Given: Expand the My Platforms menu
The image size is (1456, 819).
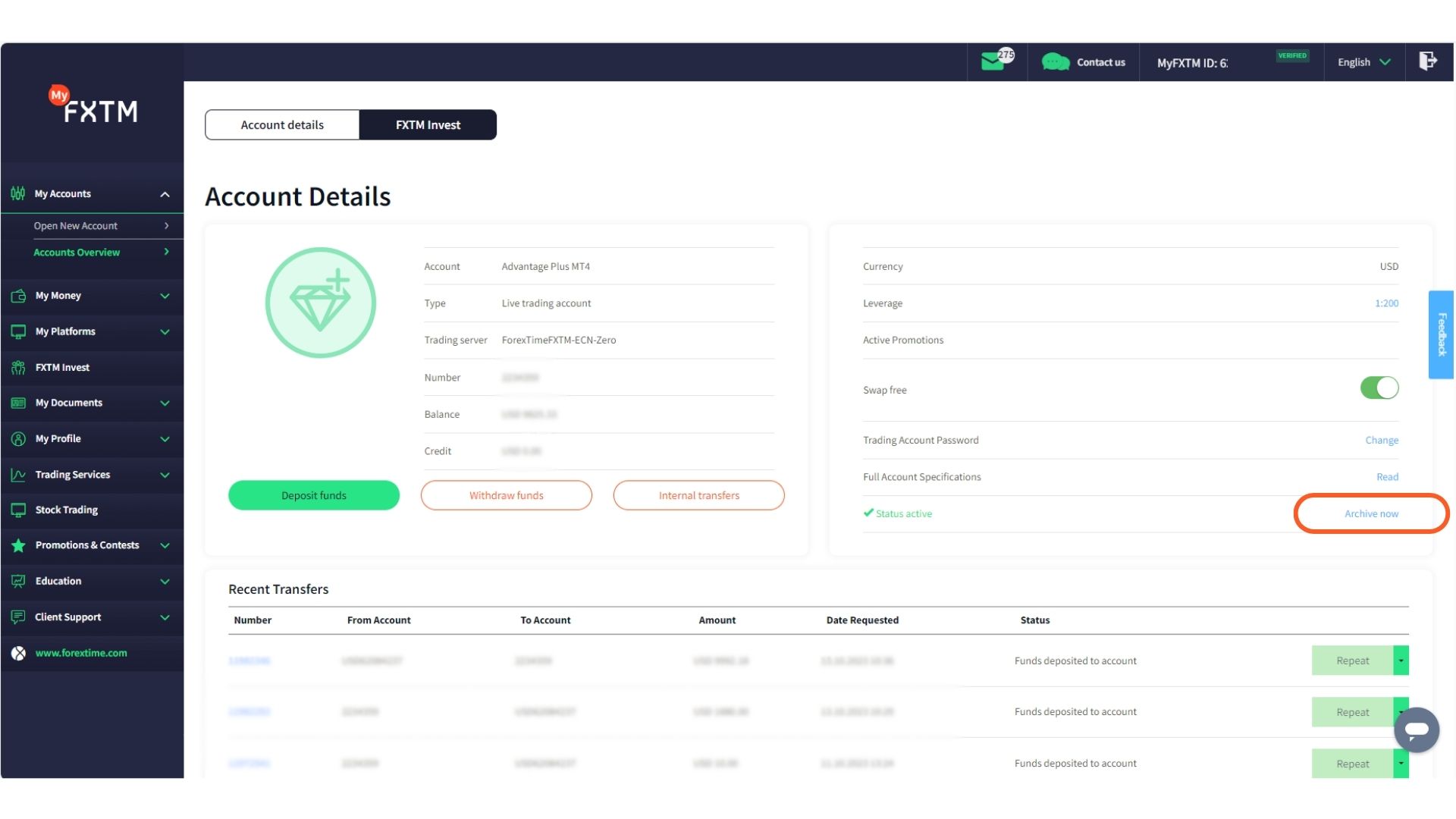Looking at the screenshot, I should pos(165,332).
